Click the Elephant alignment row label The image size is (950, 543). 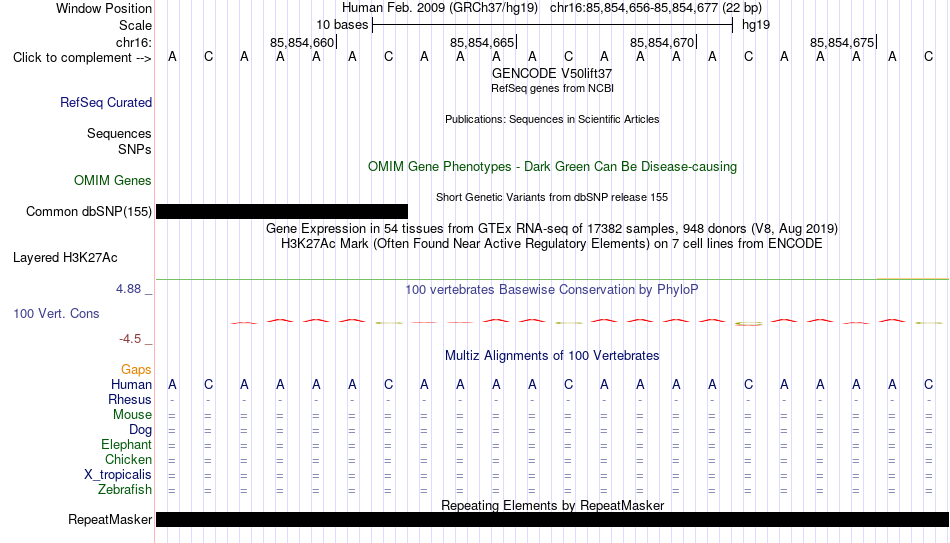coord(127,445)
